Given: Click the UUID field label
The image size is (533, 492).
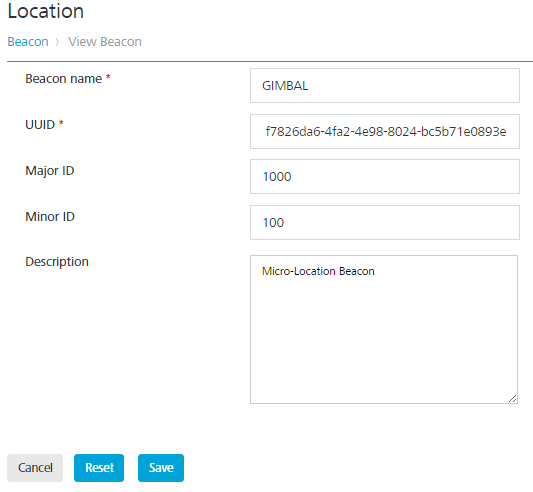Looking at the screenshot, I should pos(40,125).
